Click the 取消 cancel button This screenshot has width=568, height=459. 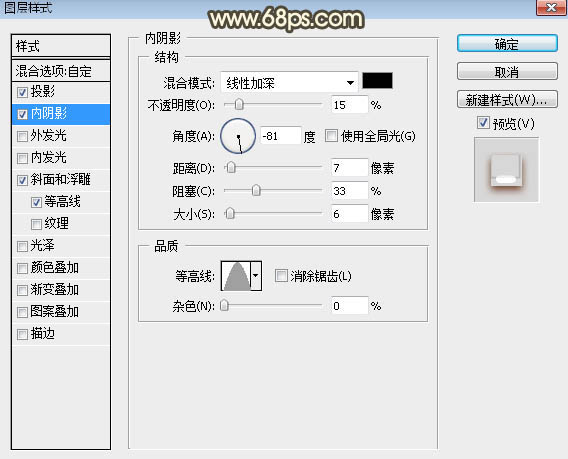pyautogui.click(x=507, y=72)
